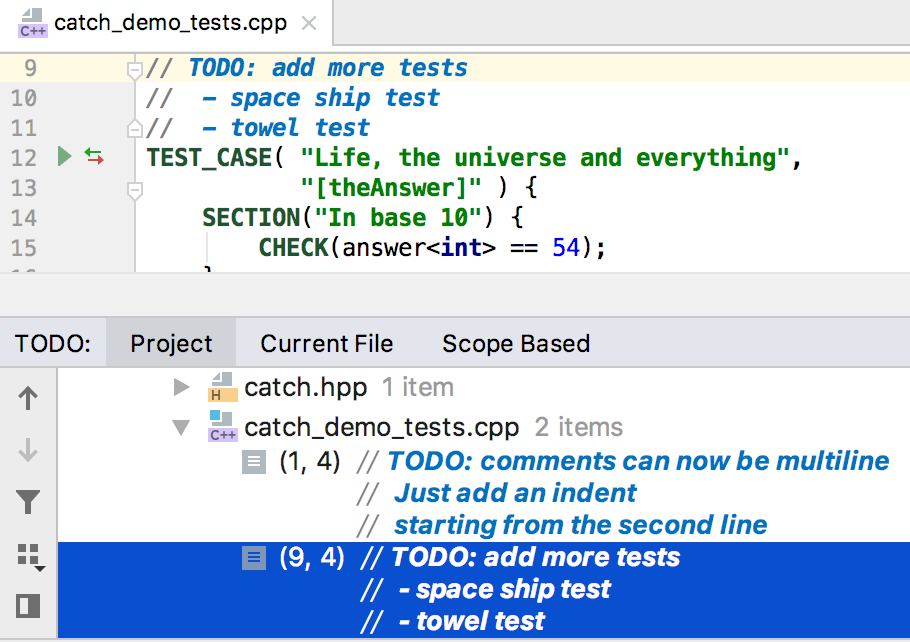The image size is (910, 642).
Task: Go to next TODO with down arrow
Action: point(28,451)
